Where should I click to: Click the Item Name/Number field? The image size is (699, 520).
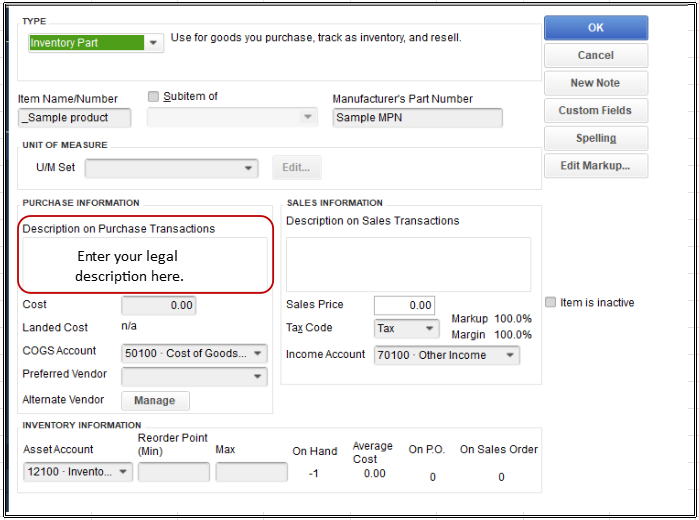tap(74, 118)
